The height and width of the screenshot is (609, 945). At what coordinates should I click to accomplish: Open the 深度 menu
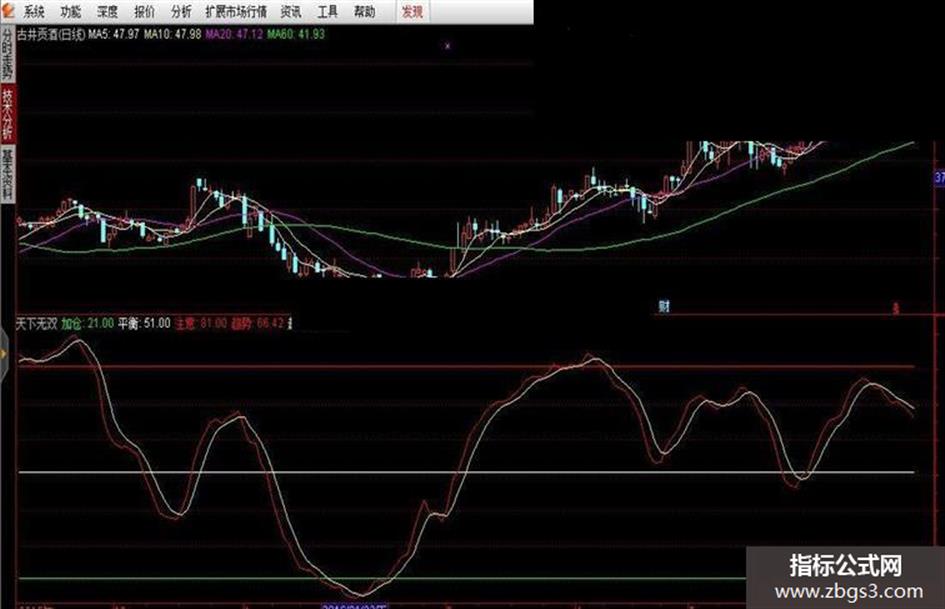pyautogui.click(x=108, y=11)
